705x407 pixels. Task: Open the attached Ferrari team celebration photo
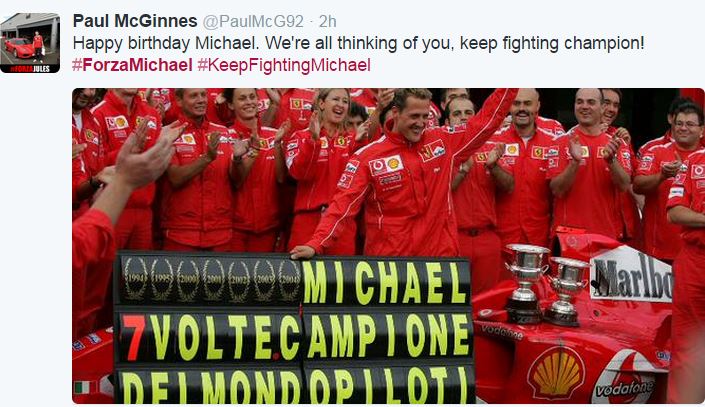(388, 246)
